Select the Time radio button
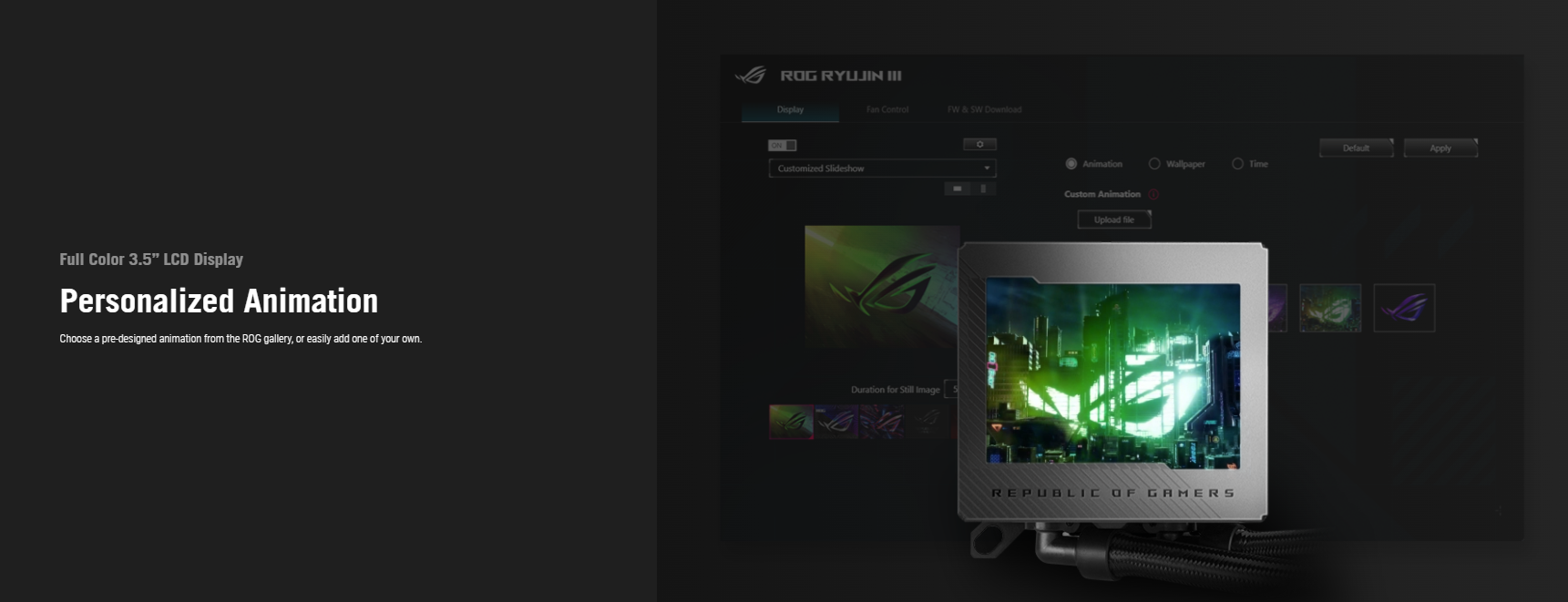The height and width of the screenshot is (602, 1568). (x=1237, y=164)
